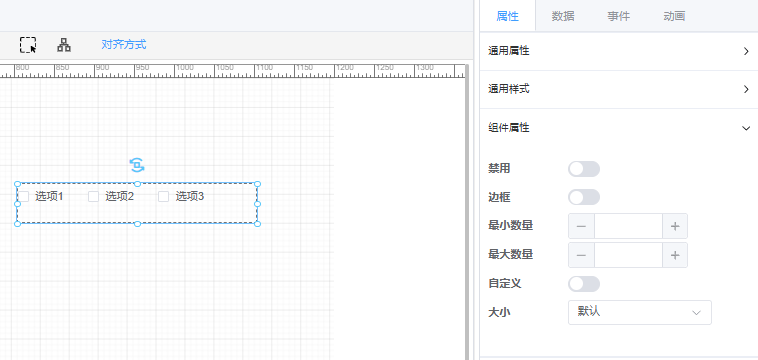This screenshot has width=758, height=360.
Task: Click the rotate handle above checkbox group
Action: (137, 165)
